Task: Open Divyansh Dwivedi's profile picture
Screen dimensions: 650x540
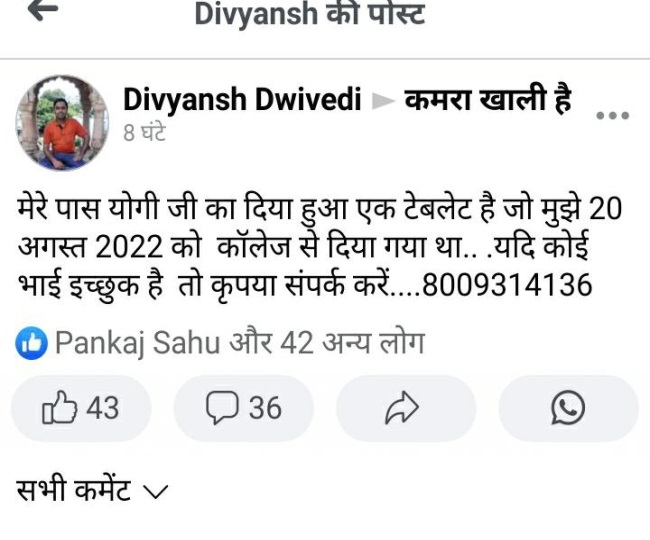Action: [62, 123]
